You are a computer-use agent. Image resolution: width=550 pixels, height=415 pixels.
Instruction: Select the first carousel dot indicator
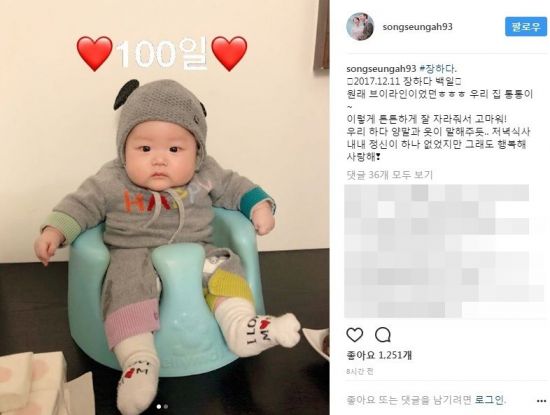[159, 407]
